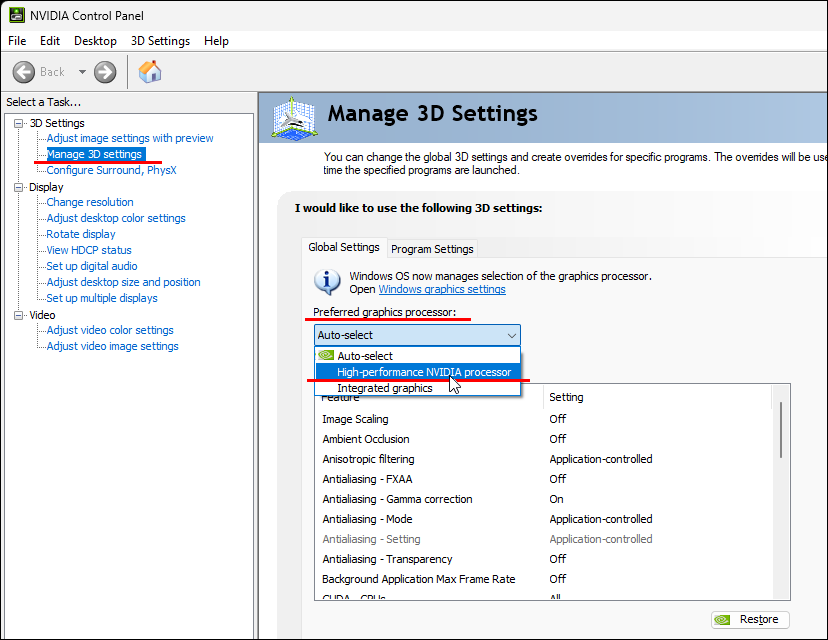The width and height of the screenshot is (828, 640).
Task: Open the 3D Settings menu
Action: [160, 41]
